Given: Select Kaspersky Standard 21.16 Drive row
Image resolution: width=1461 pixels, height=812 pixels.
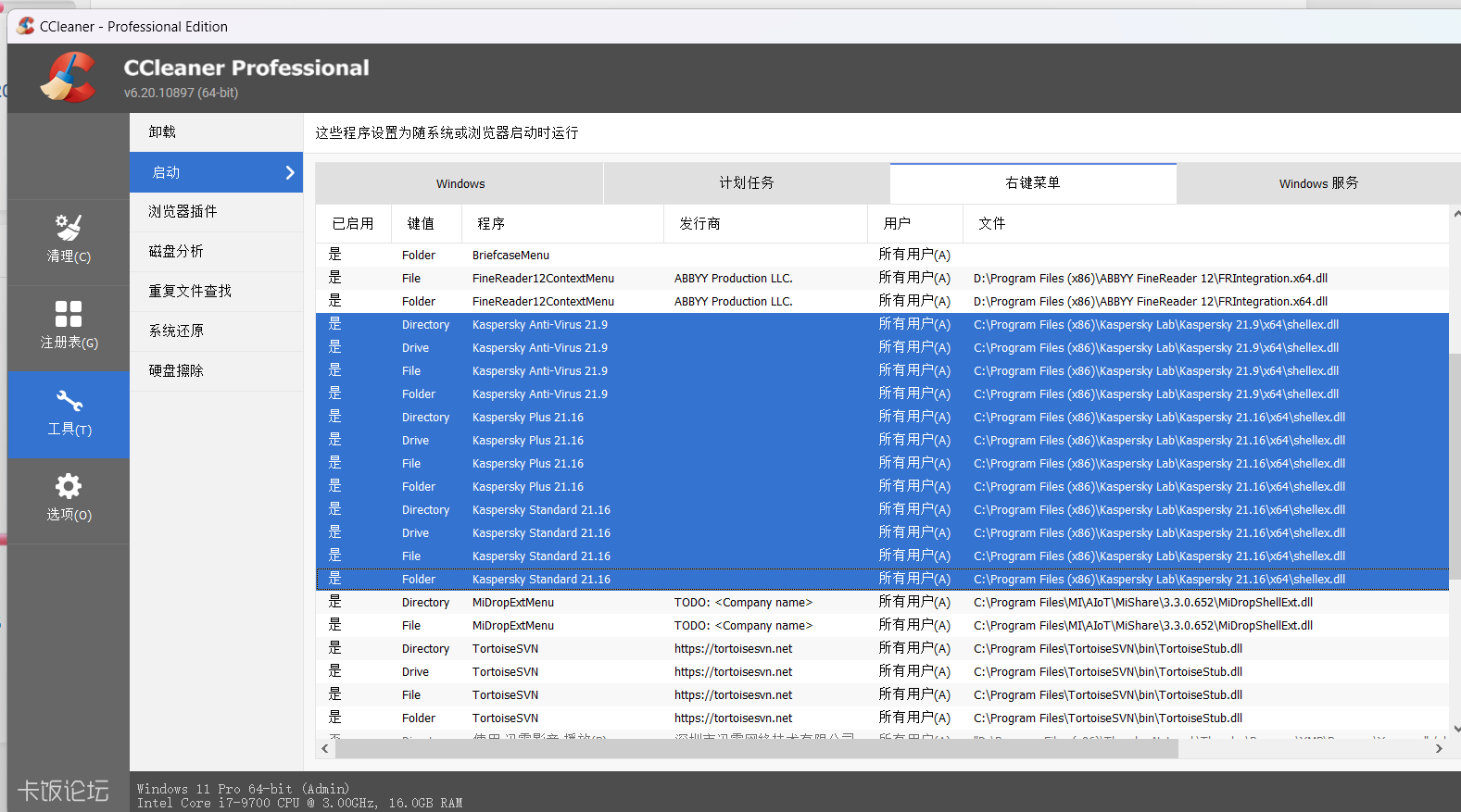Looking at the screenshot, I should point(882,532).
